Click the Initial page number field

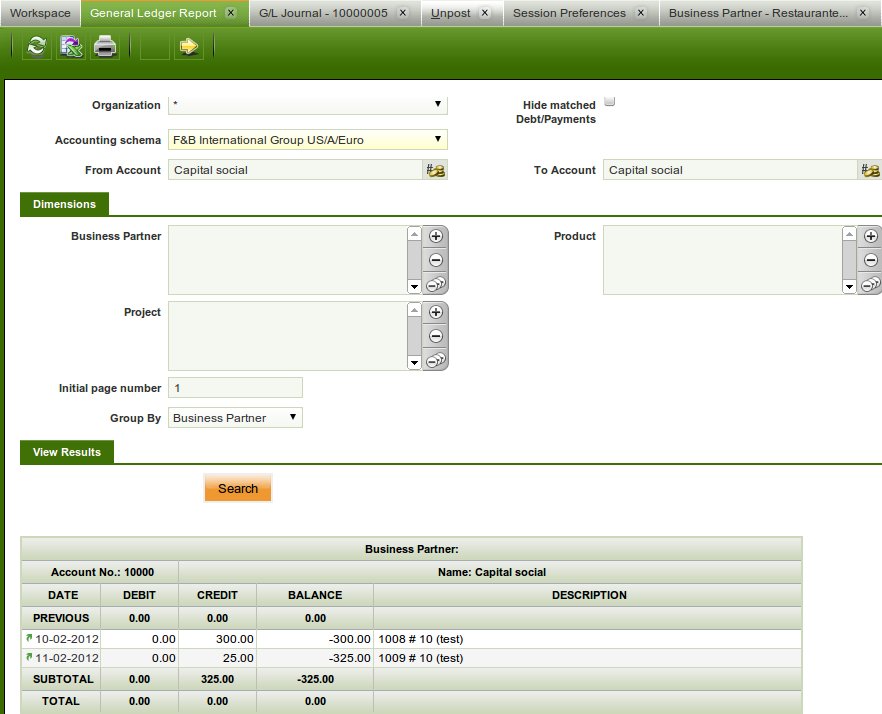click(x=235, y=388)
